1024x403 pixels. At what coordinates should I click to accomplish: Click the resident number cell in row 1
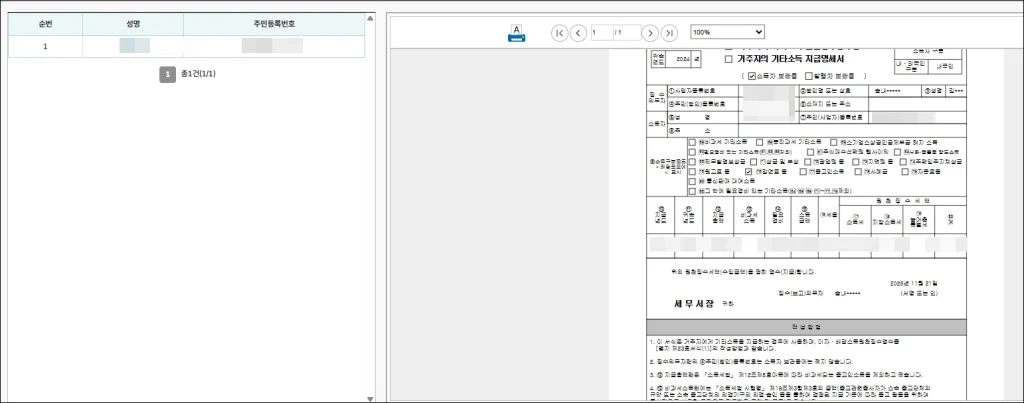tap(273, 46)
